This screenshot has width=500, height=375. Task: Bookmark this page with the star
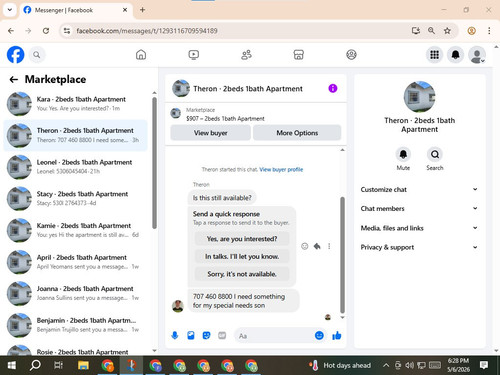(x=447, y=31)
